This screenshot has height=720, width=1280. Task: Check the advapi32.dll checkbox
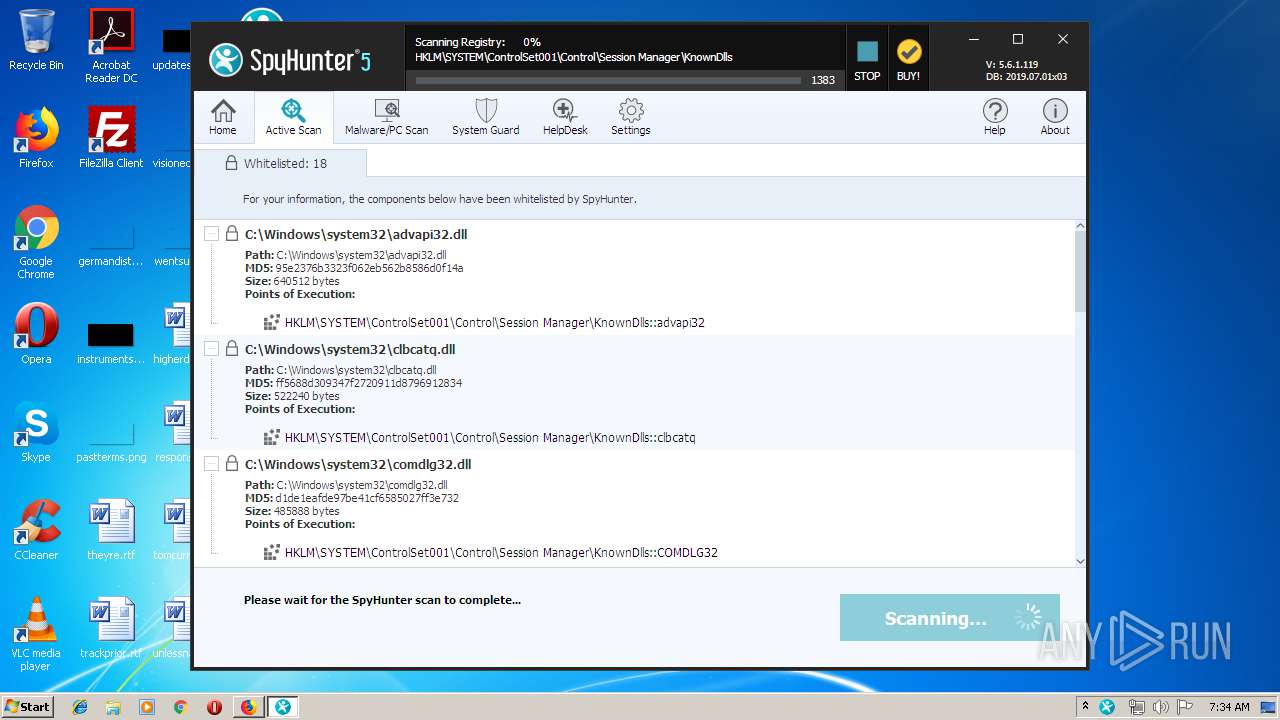pos(211,234)
